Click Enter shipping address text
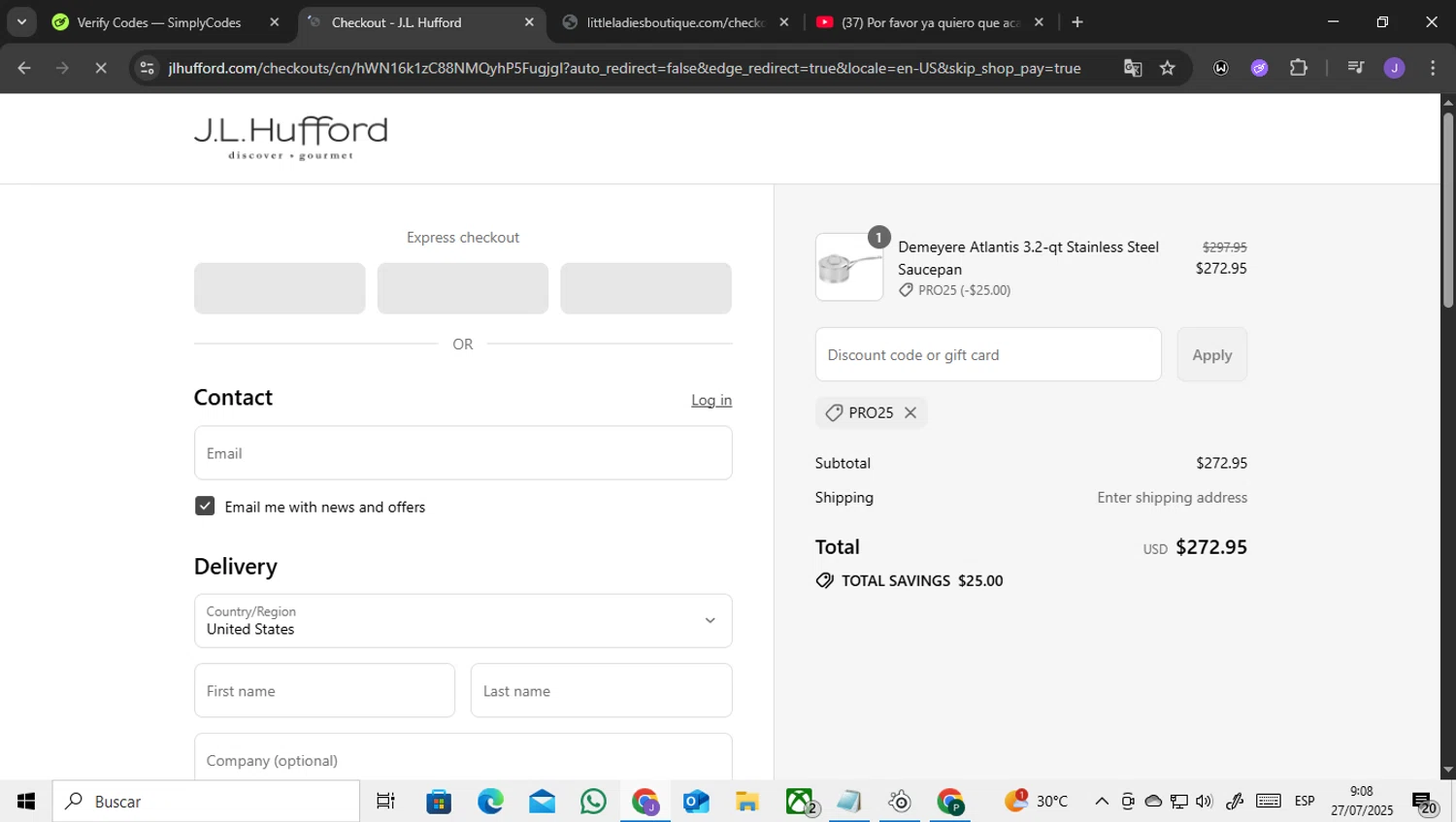 (x=1173, y=497)
